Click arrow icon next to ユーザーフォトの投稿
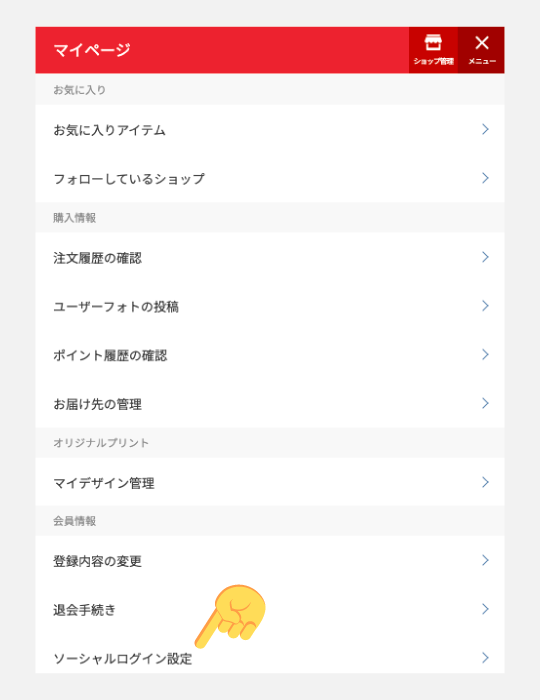This screenshot has height=700, width=540. coord(486,306)
